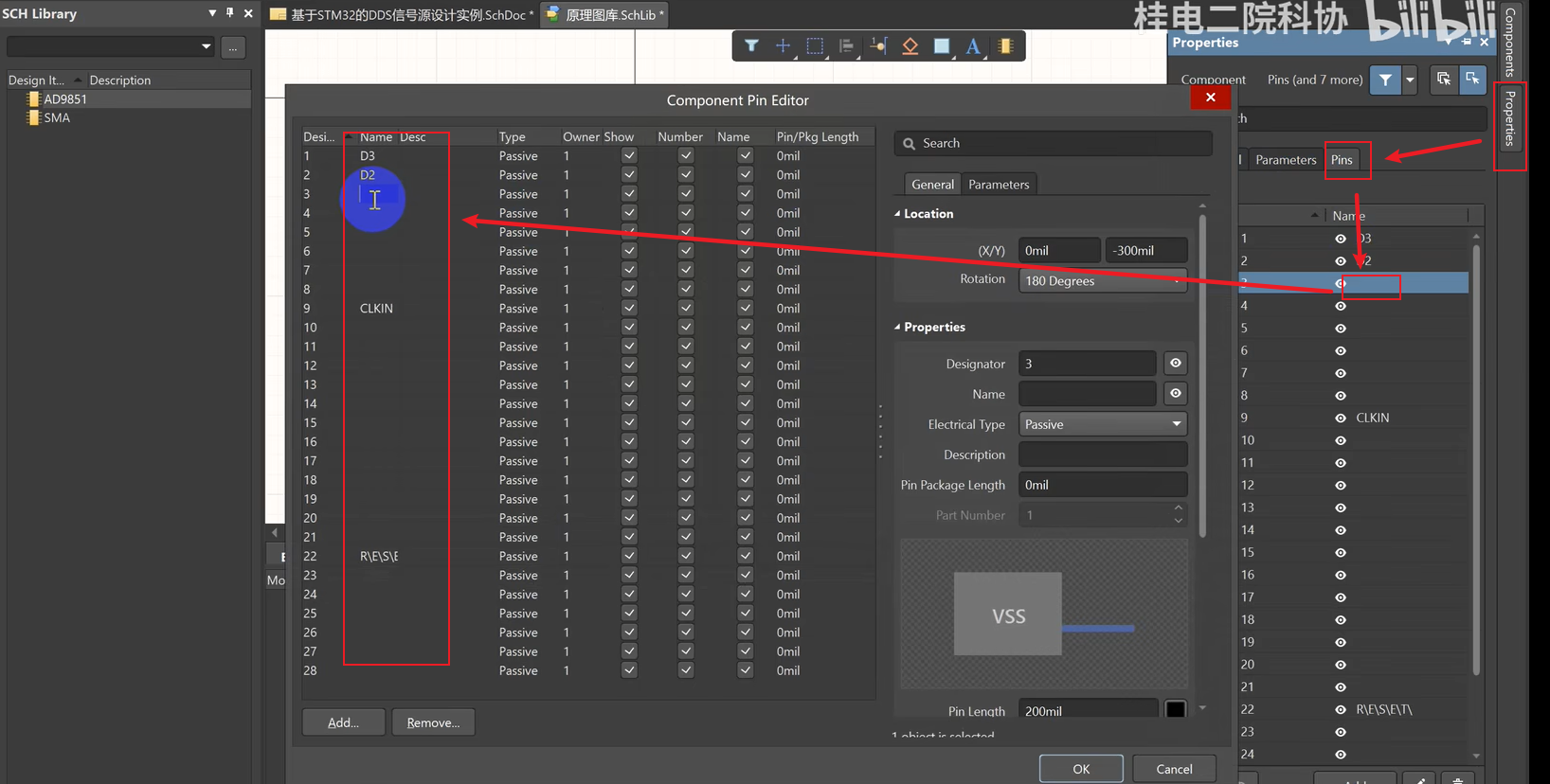Toggle the Number checkbox for pin 9

click(686, 308)
